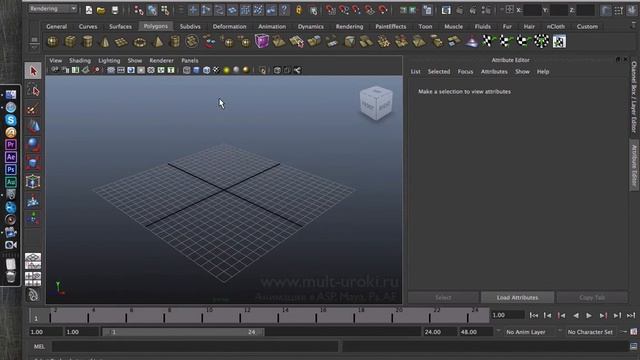640x360 pixels.
Task: Click the Open Scene folder icon
Action: pyautogui.click(x=101, y=10)
